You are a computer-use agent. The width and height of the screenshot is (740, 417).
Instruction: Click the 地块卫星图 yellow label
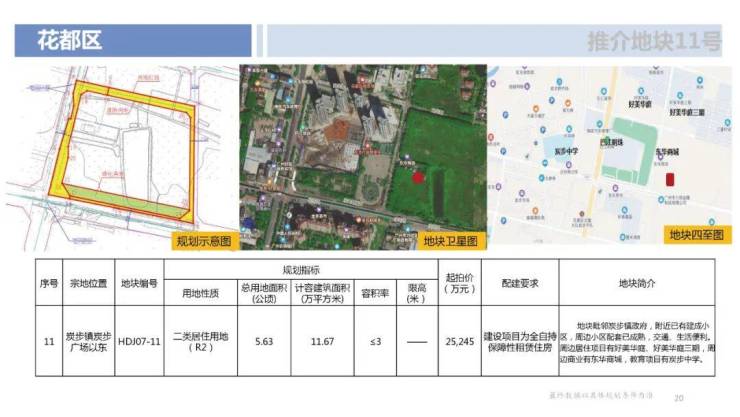451,241
